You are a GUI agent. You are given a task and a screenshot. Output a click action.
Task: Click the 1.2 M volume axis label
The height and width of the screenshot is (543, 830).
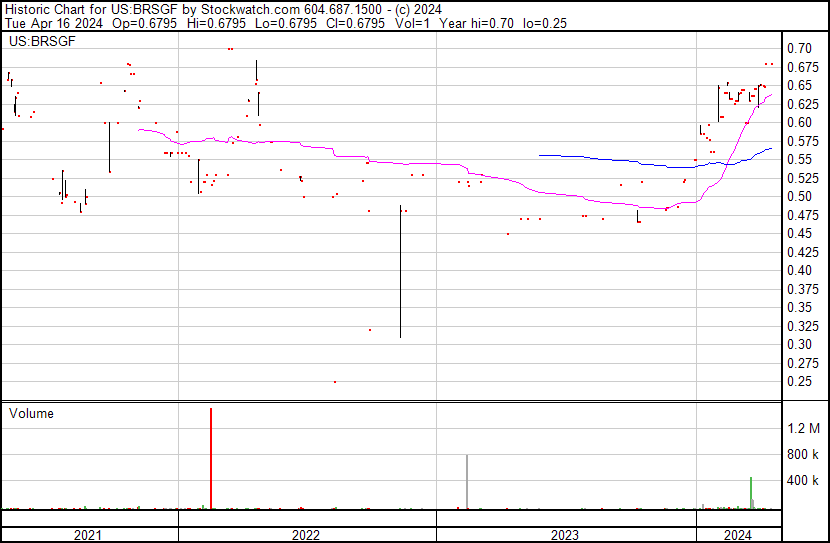pos(803,428)
